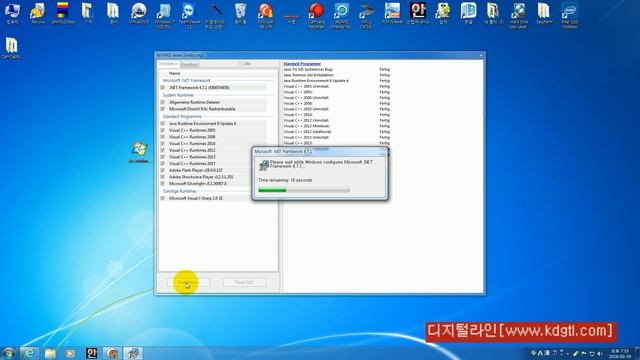Click the right button under the package list
The height and width of the screenshot is (360, 640).
244,282
